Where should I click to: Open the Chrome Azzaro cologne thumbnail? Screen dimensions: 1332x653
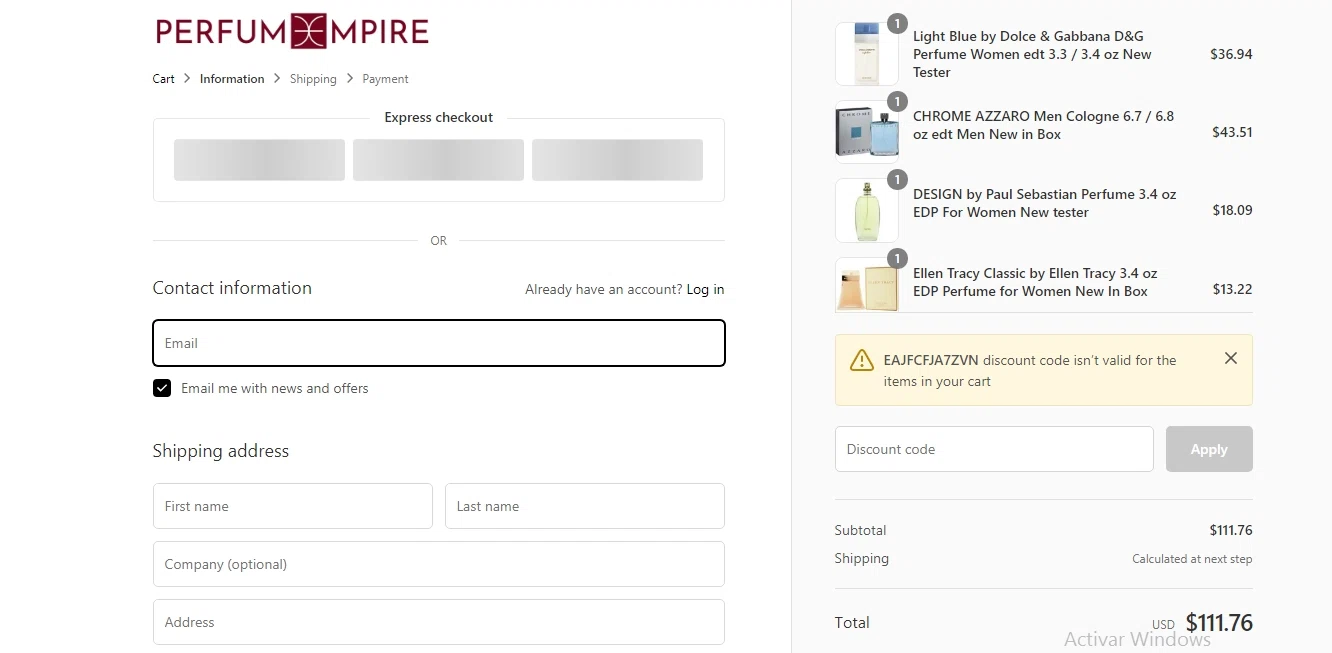point(867,132)
